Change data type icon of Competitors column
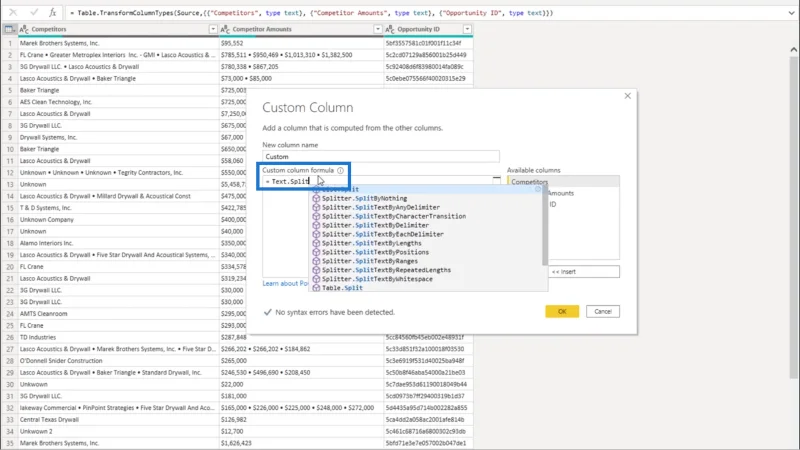 pos(24,29)
